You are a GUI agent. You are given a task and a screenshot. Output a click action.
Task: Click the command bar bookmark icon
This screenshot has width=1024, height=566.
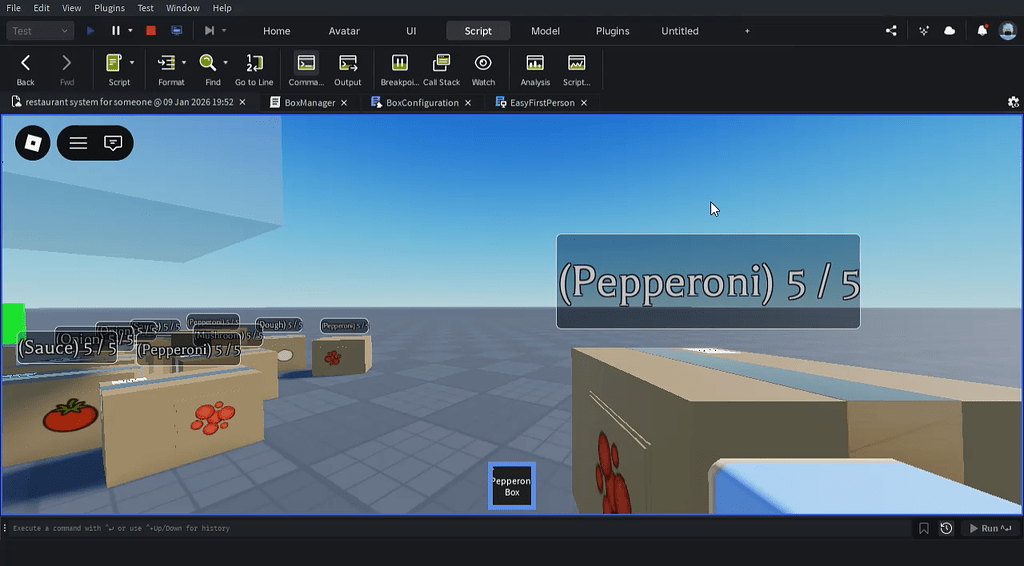pyautogui.click(x=923, y=528)
